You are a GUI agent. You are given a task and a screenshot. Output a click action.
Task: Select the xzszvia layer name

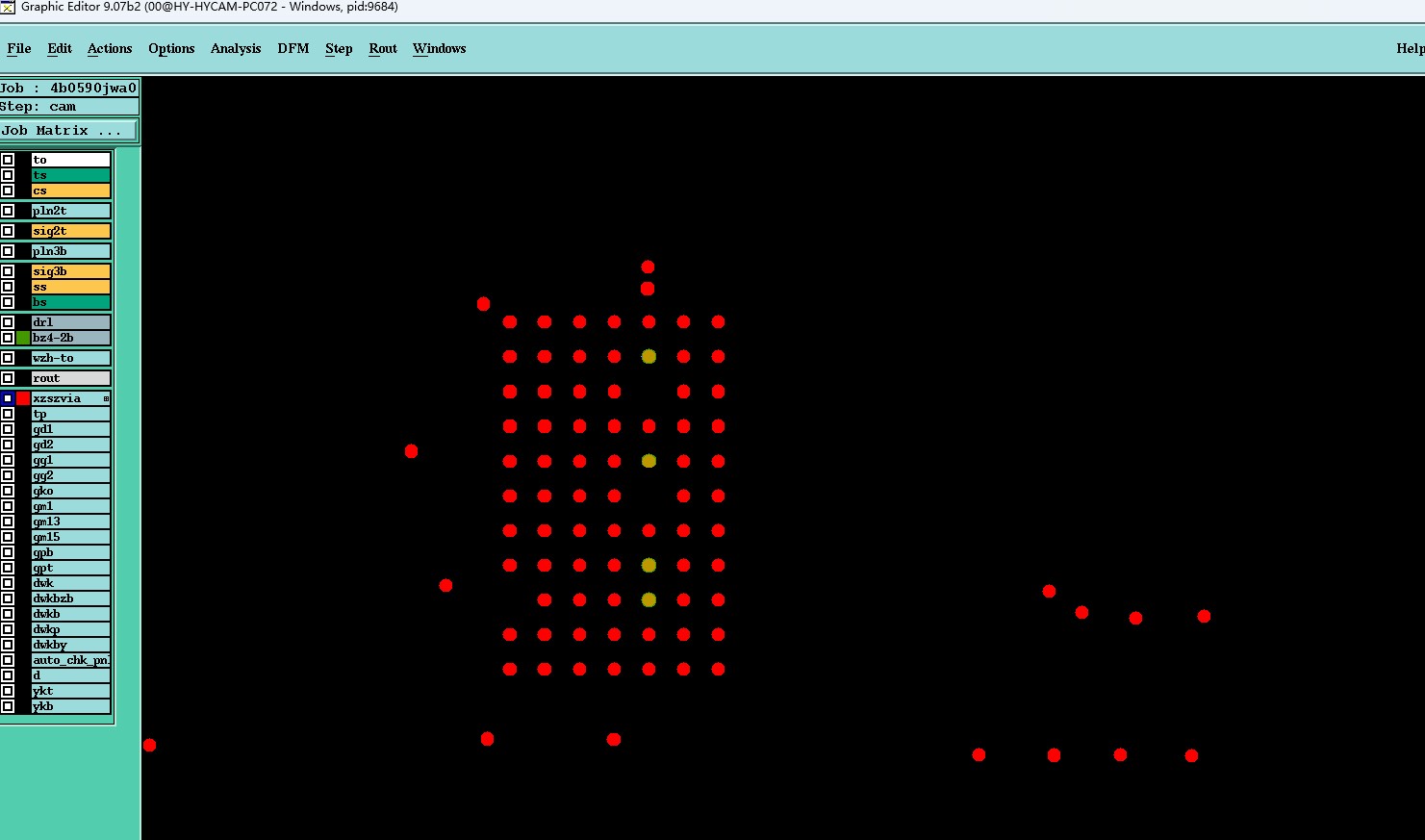click(x=71, y=398)
